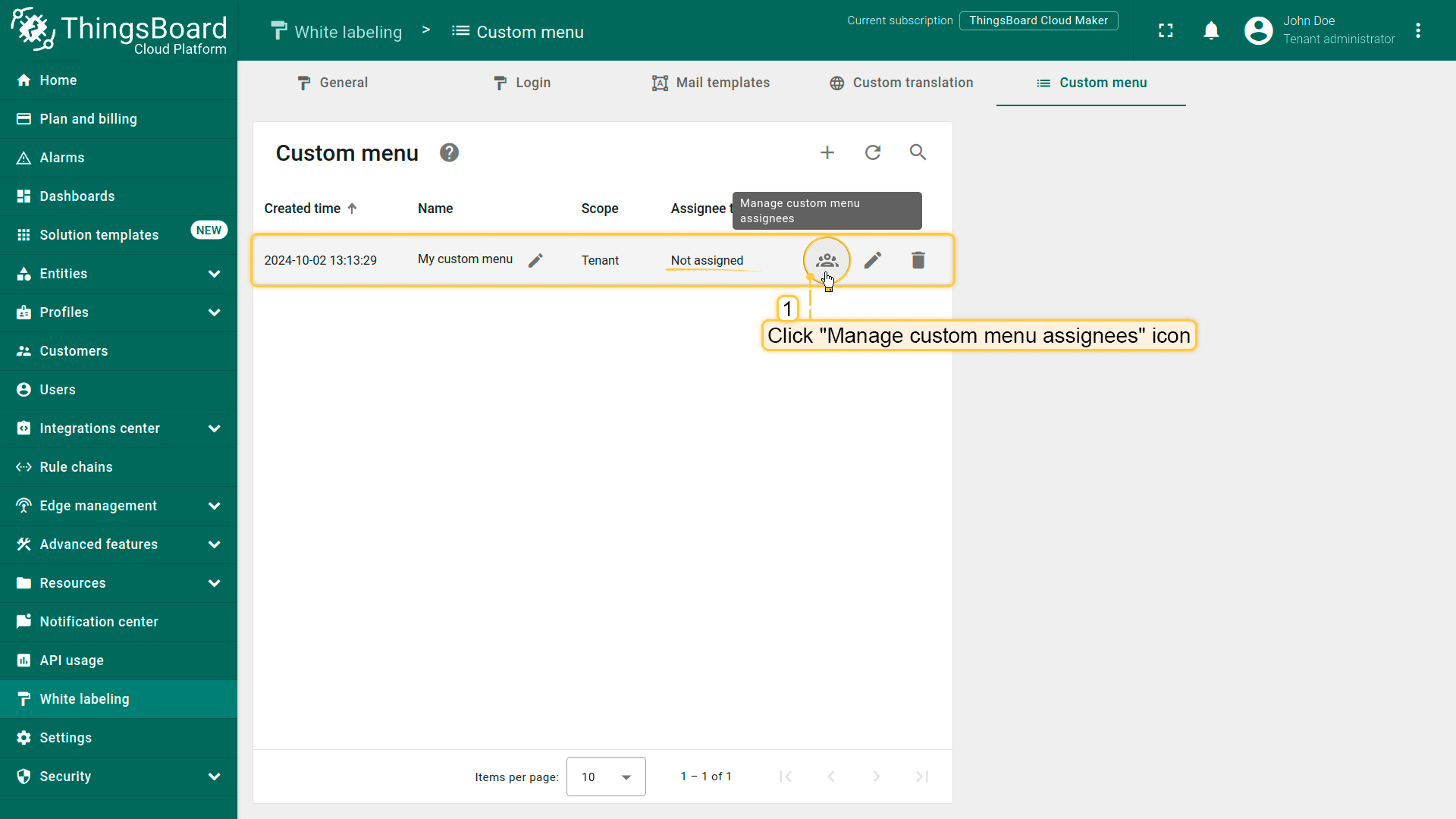Click the White labeling breadcrumb link
The image size is (1456, 819).
pos(337,32)
